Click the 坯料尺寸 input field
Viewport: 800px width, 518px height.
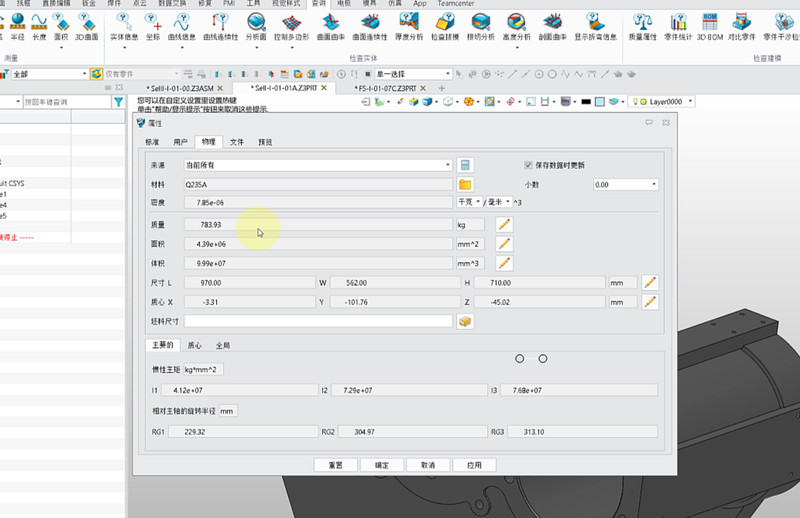point(319,321)
